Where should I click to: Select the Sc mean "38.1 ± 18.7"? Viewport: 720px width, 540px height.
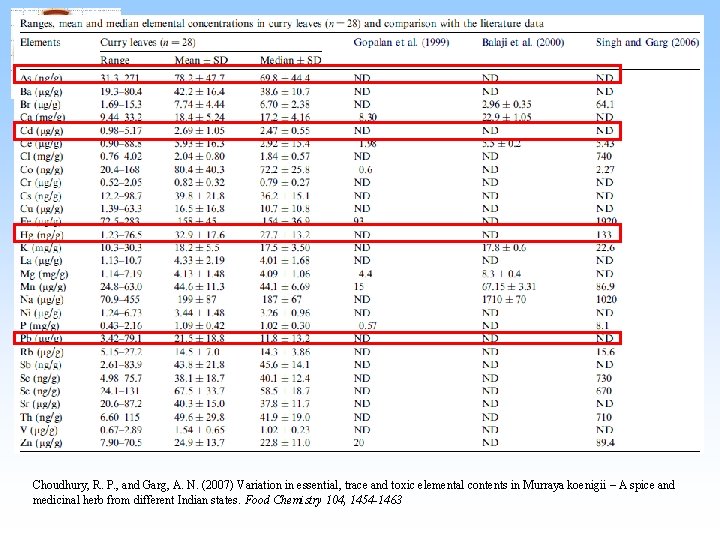[199, 378]
